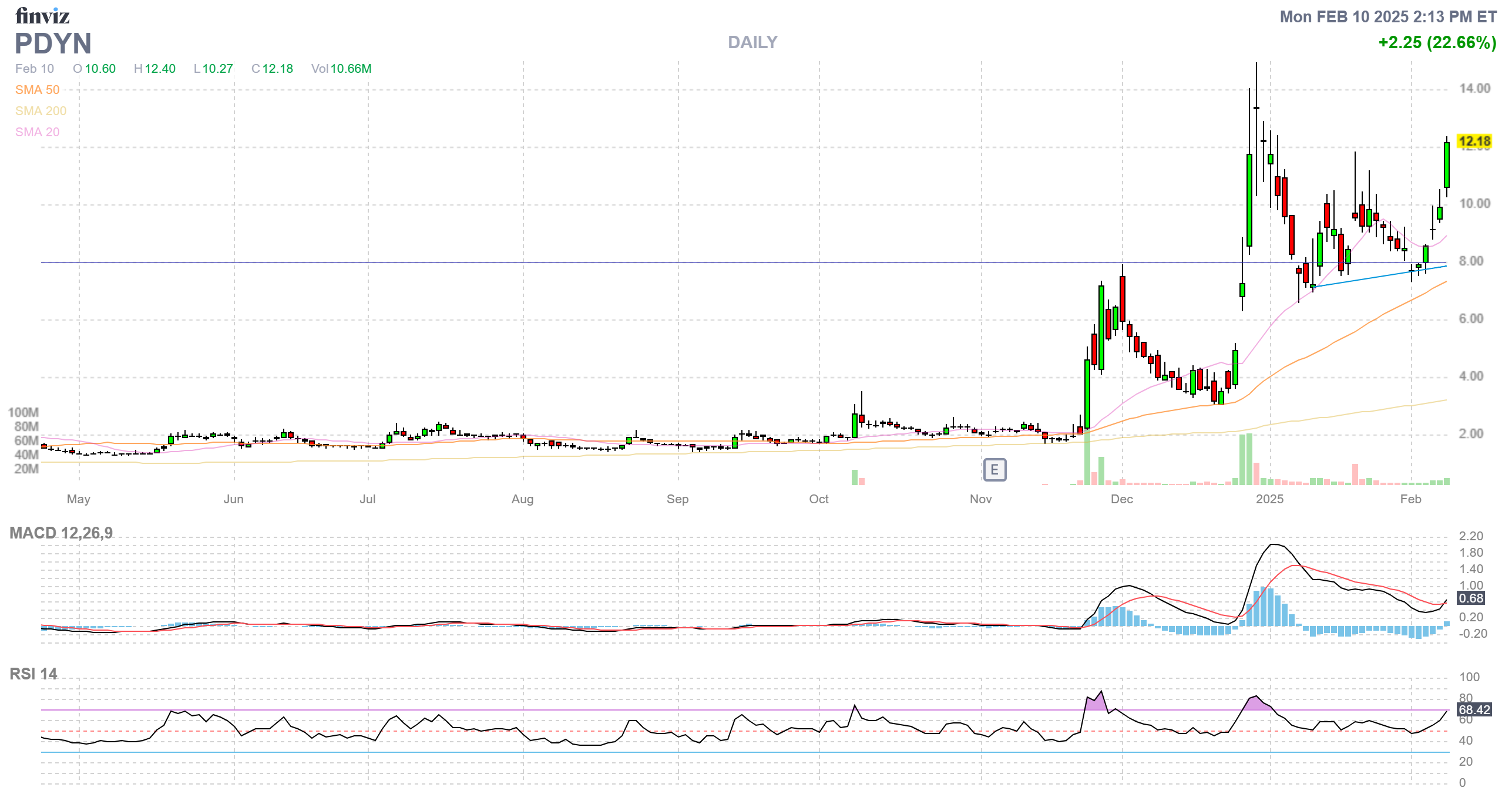Viewport: 1512px width, 801px height.
Task: Click the Feb 10 date label in the header
Action: click(34, 69)
